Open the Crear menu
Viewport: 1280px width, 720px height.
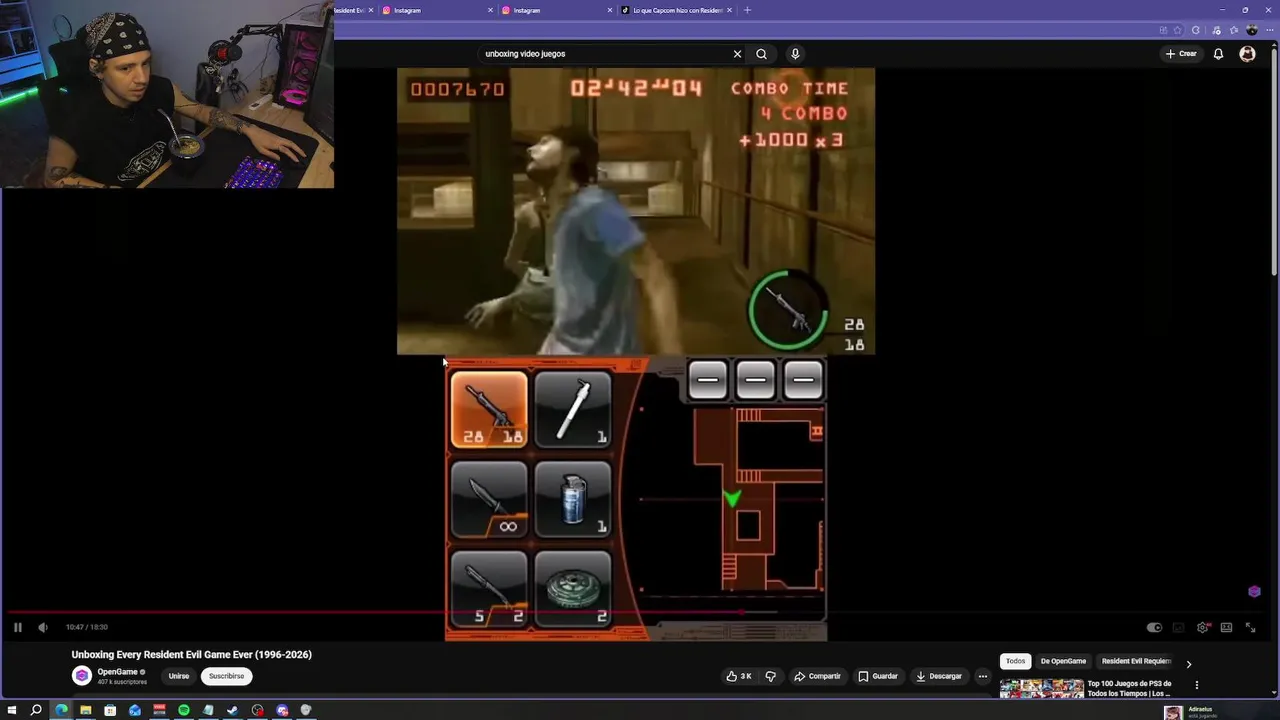[x=1181, y=54]
